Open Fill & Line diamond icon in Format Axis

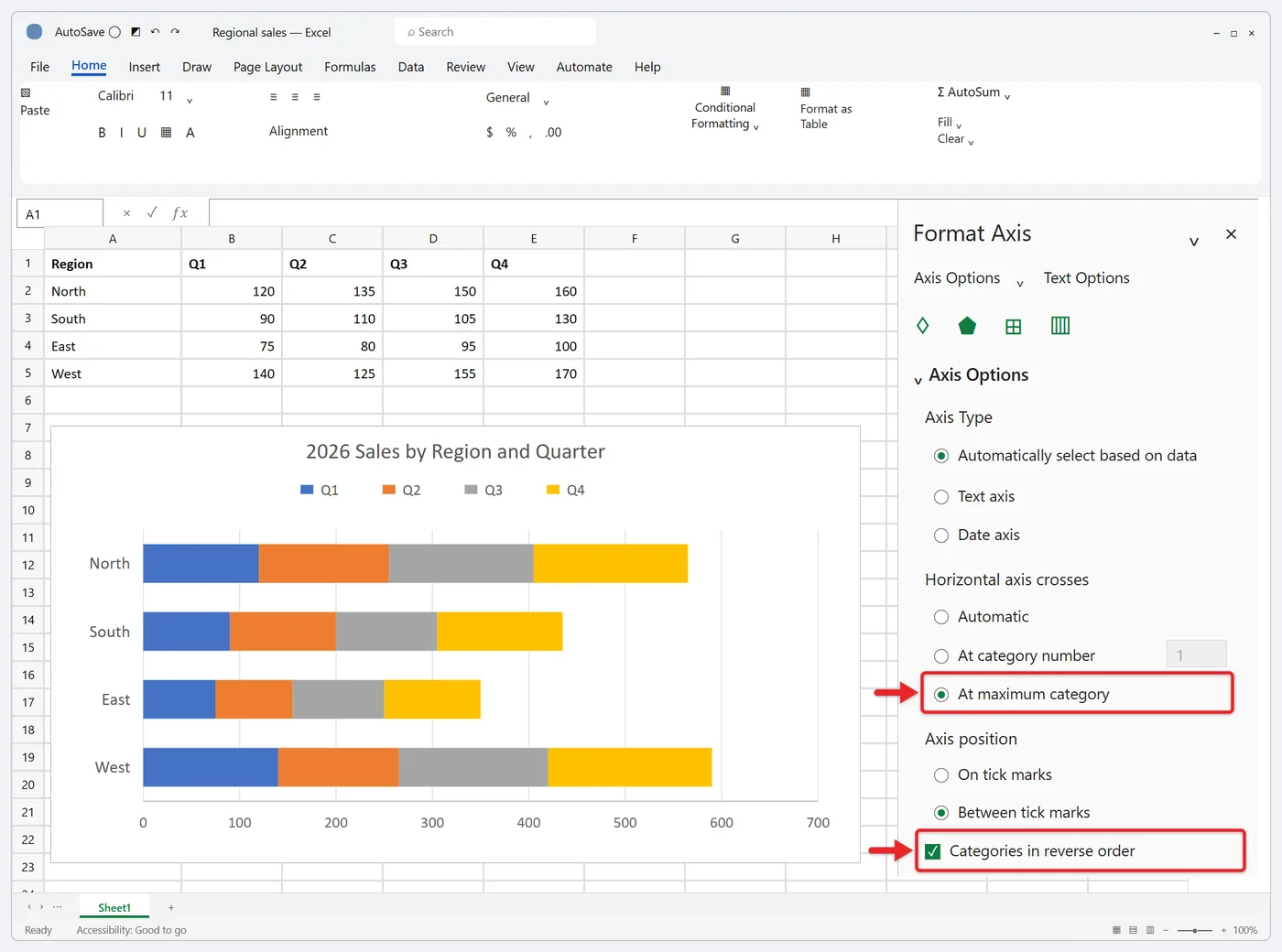tap(922, 326)
